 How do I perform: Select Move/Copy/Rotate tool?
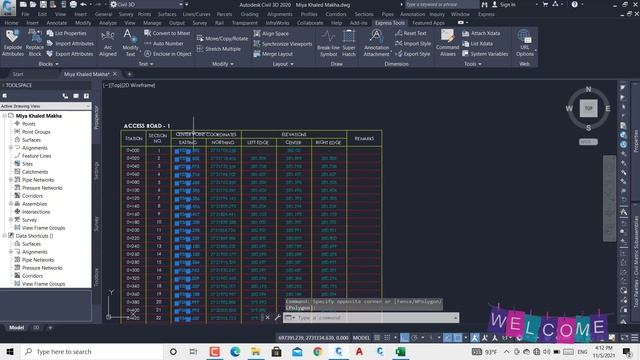(x=222, y=38)
